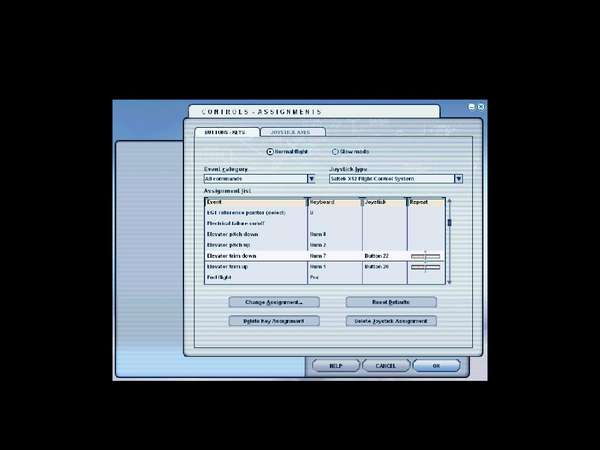The width and height of the screenshot is (600, 450).
Task: Click the Change Assignment button
Action: point(274,302)
